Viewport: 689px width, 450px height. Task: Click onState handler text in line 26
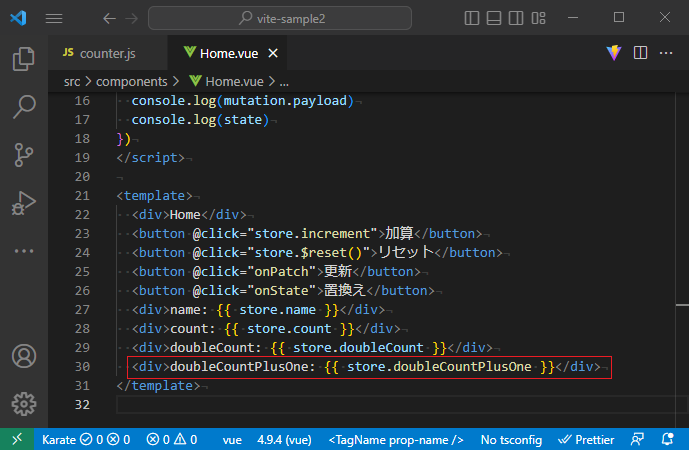(x=281, y=290)
